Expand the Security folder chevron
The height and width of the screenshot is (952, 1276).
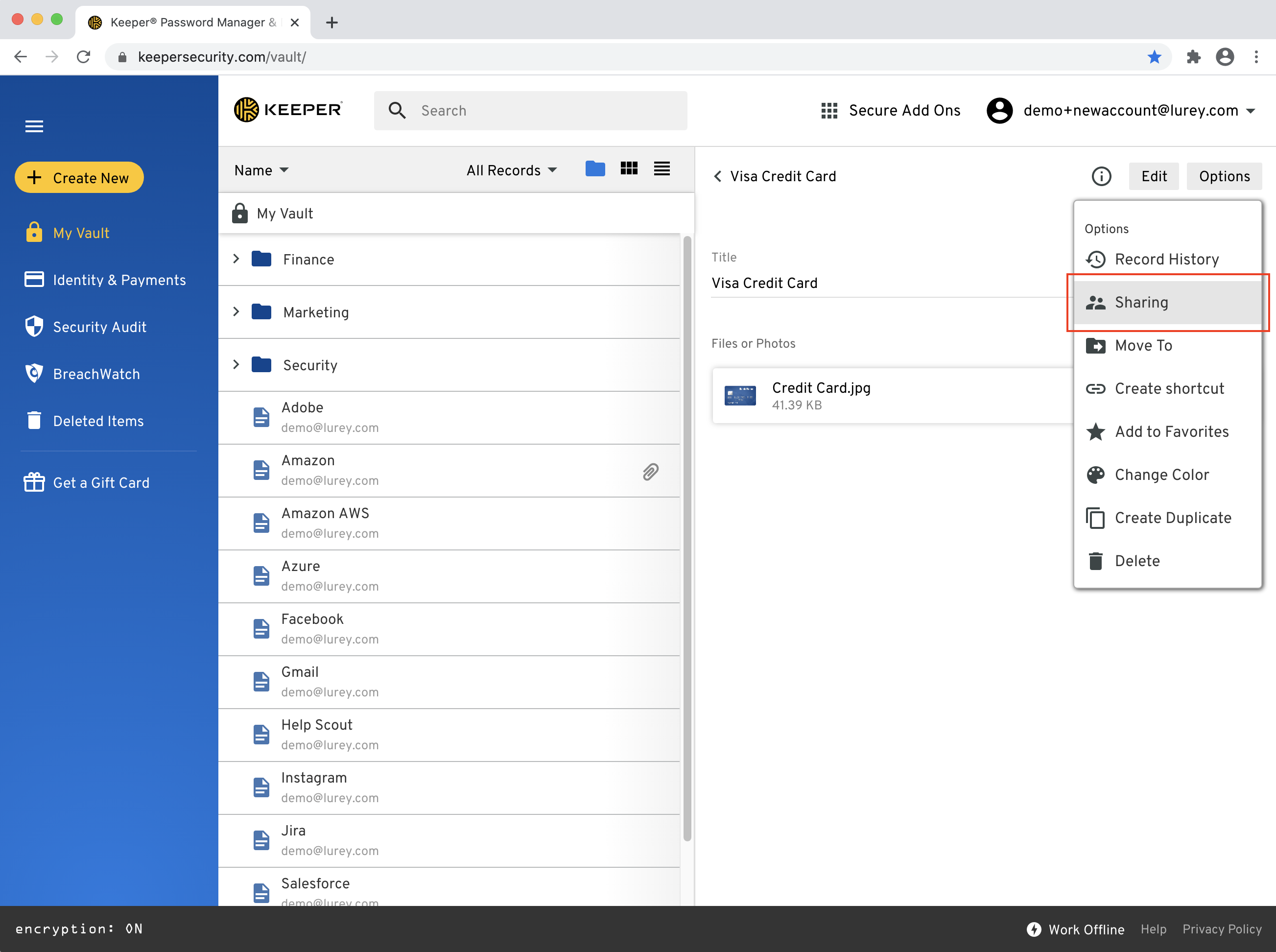(x=236, y=365)
